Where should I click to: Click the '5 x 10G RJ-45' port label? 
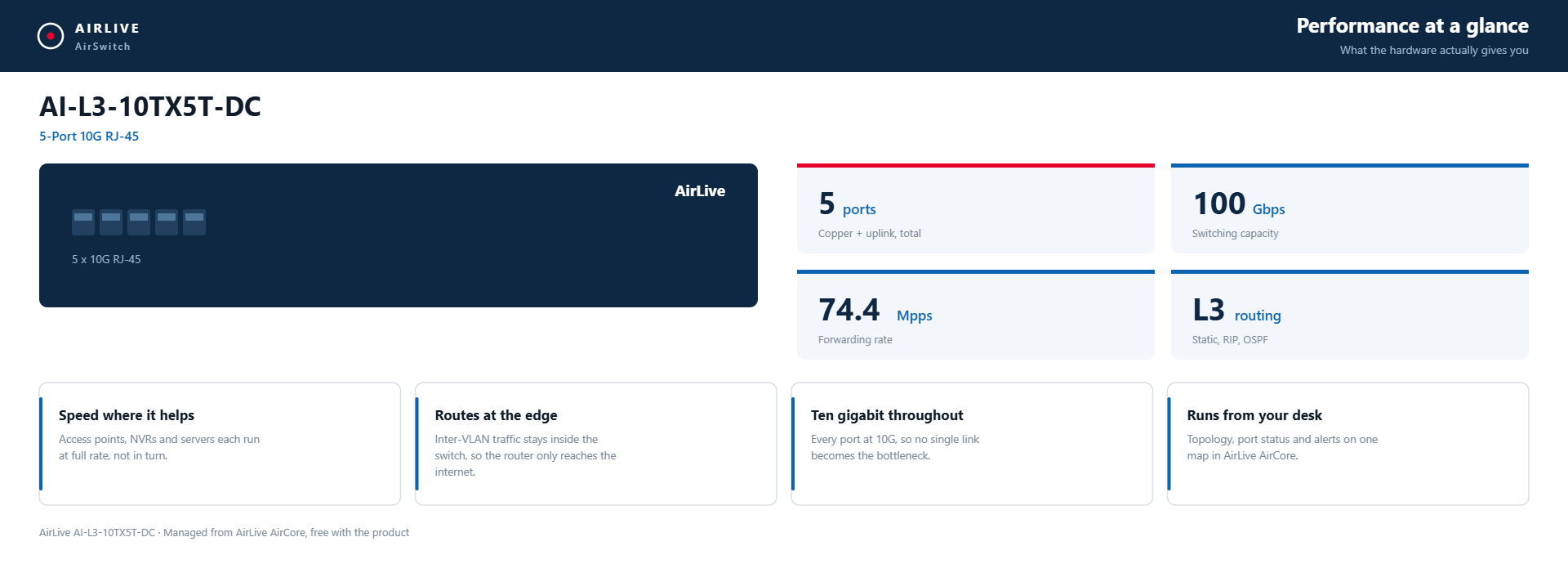coord(106,259)
